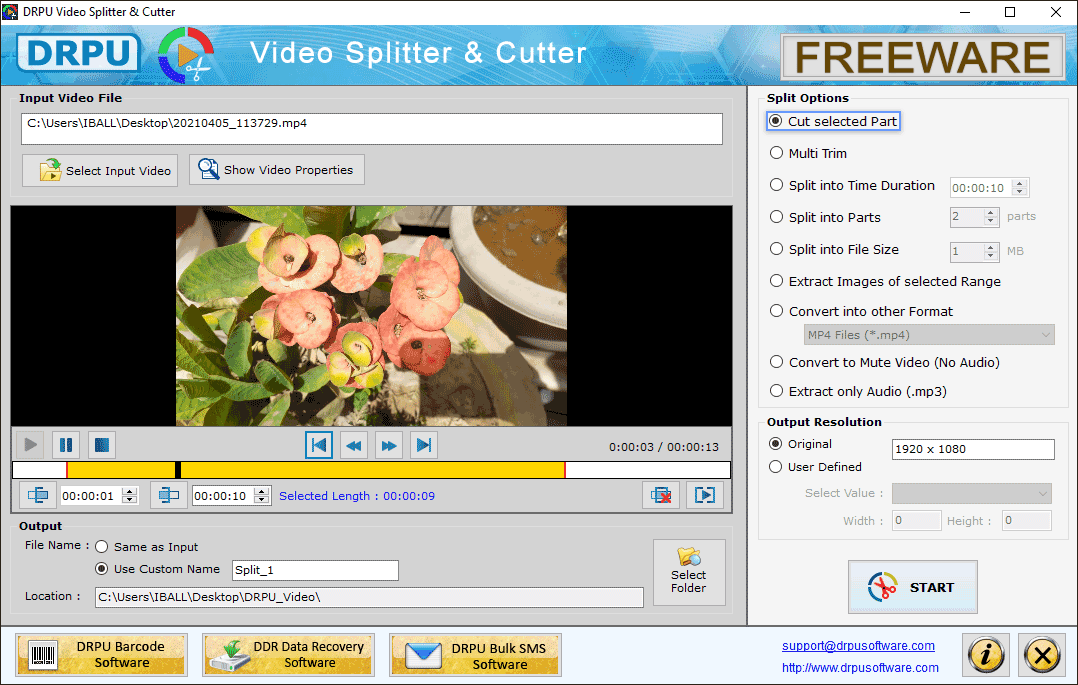Image resolution: width=1078 pixels, height=685 pixels.
Task: Decrease the time duration spinner value
Action: pyautogui.click(x=1020, y=191)
